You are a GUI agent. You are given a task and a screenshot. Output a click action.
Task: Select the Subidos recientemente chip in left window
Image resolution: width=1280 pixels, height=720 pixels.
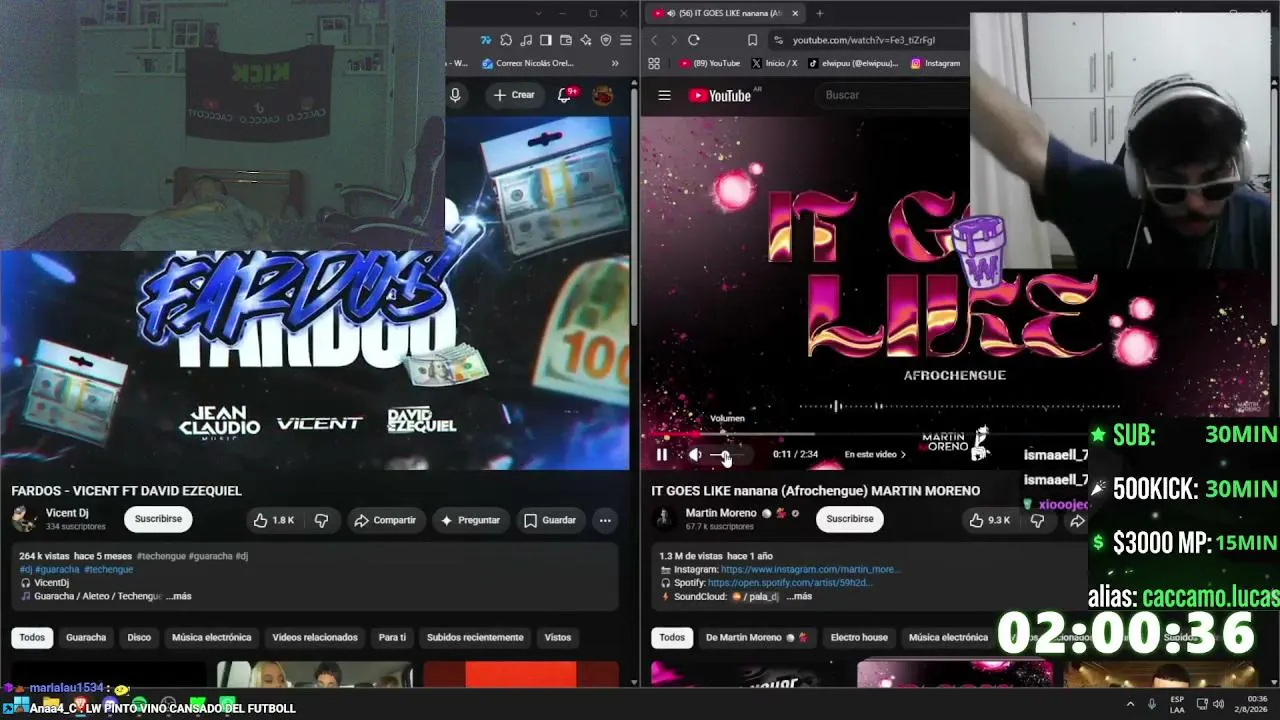475,637
